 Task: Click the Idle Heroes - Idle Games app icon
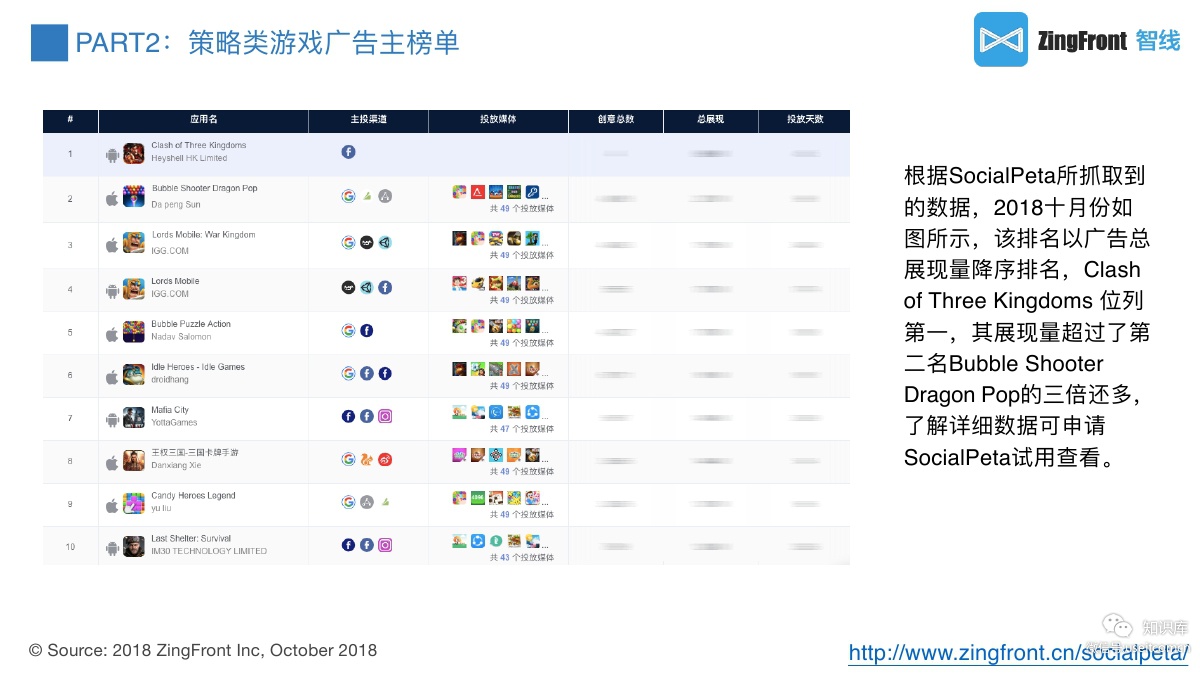[x=134, y=375]
